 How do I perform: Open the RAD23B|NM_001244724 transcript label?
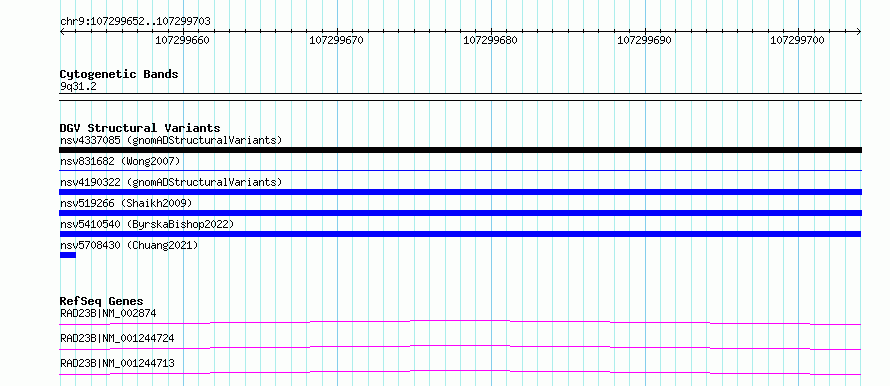point(117,338)
